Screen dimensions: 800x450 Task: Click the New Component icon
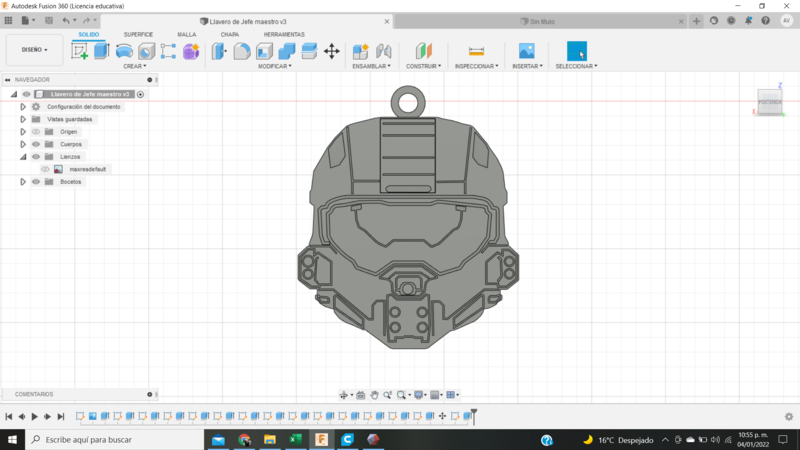(361, 51)
